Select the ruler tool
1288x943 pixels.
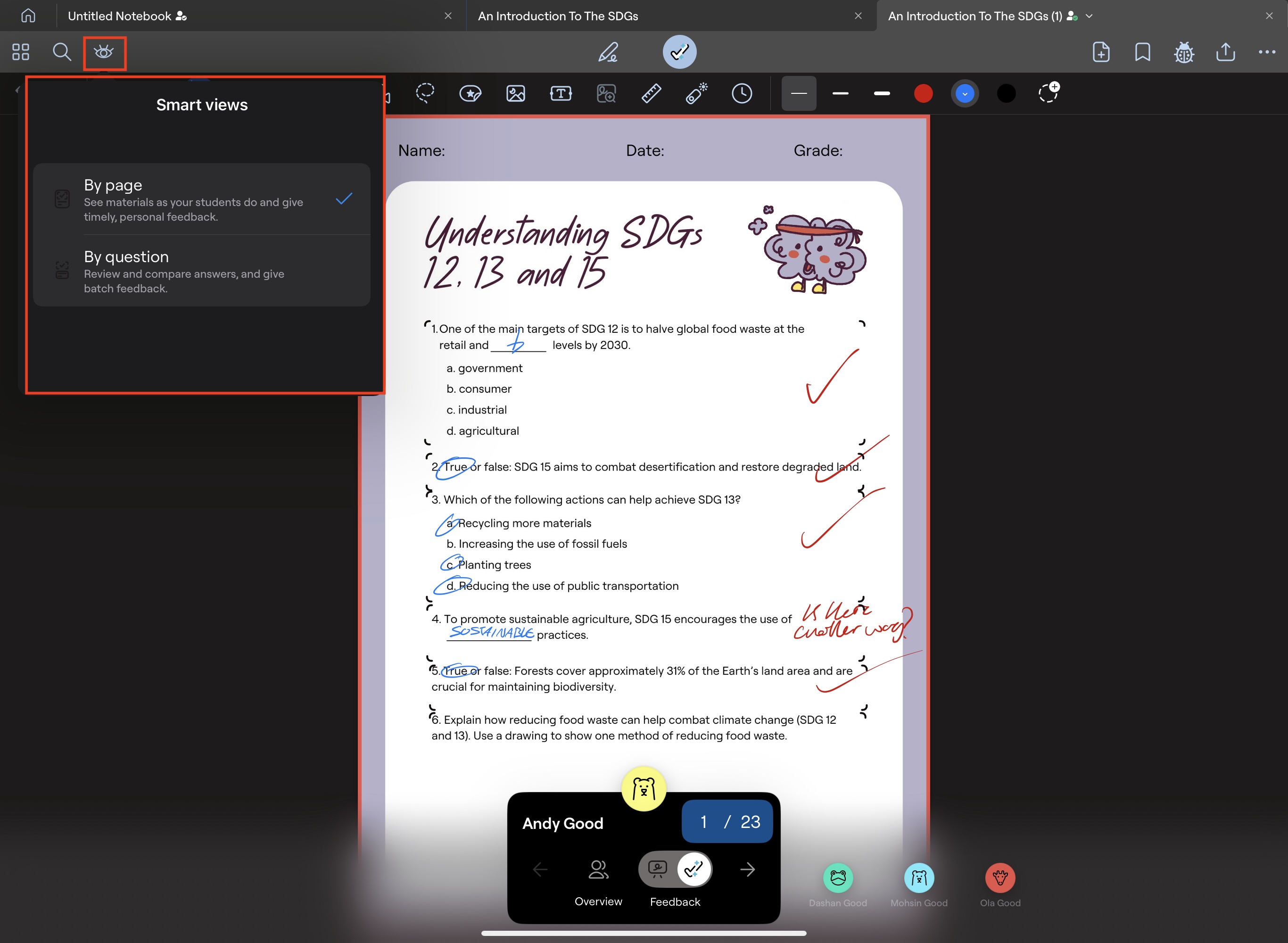(651, 93)
